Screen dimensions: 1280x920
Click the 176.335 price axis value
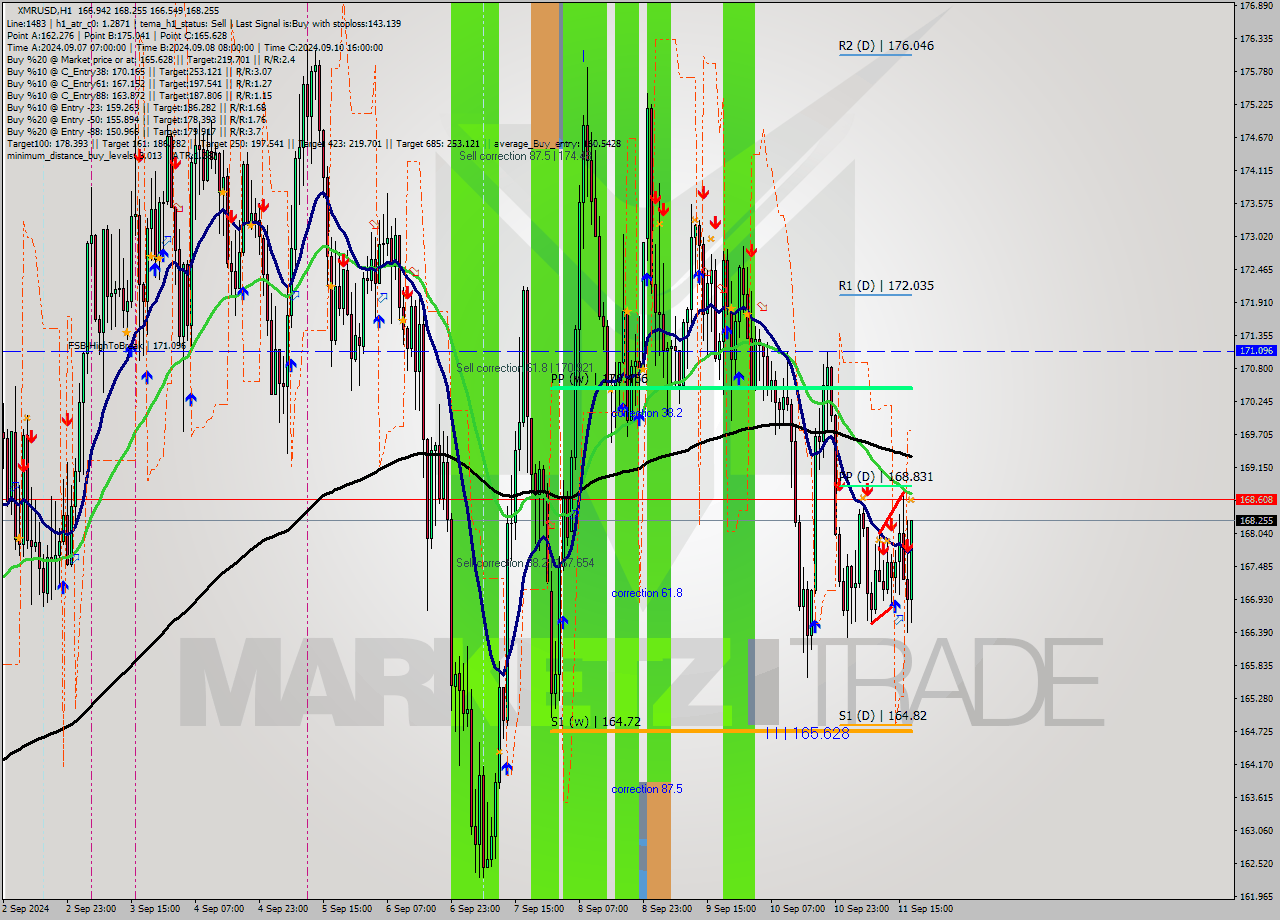pos(1255,39)
